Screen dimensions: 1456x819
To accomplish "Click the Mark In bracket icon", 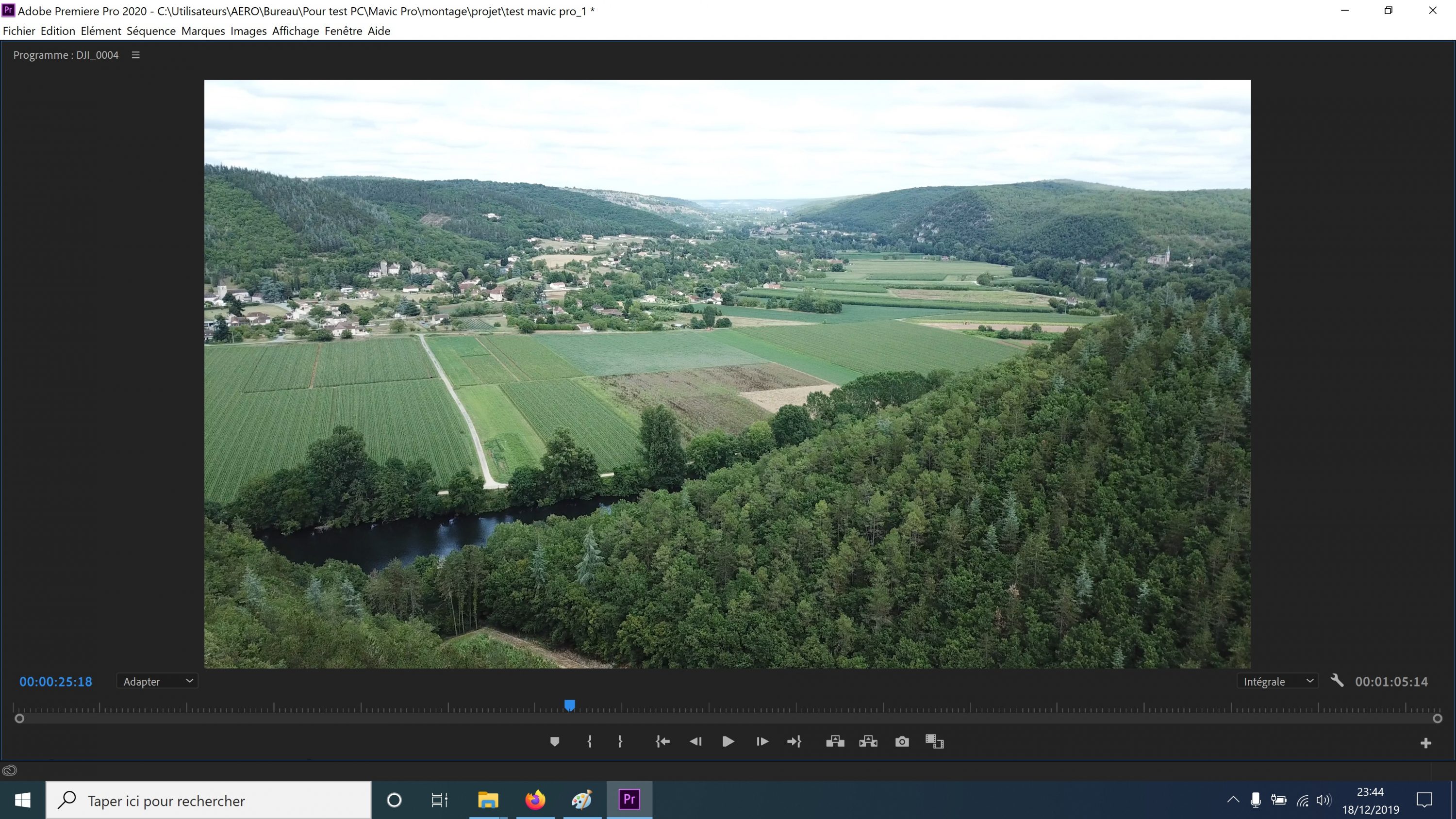I will (x=590, y=741).
